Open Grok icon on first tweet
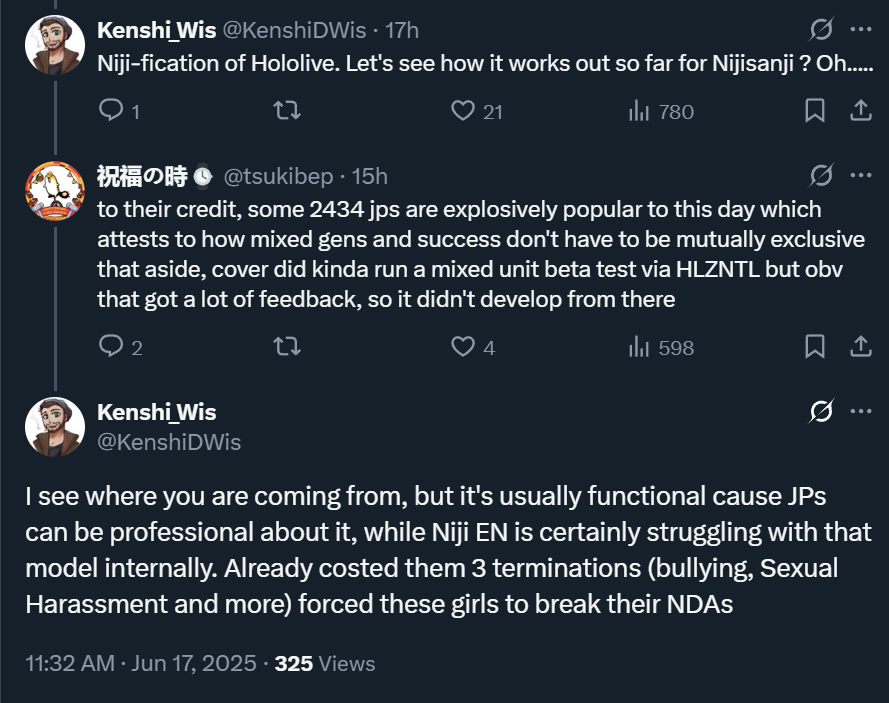 (821, 29)
